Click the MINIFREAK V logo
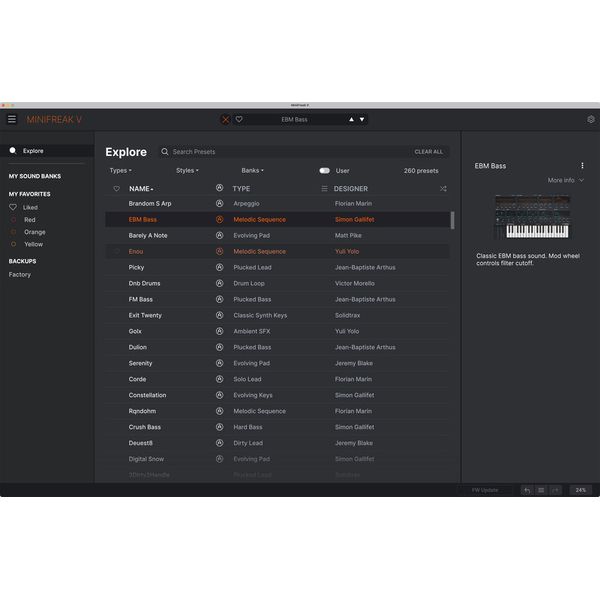Image resolution: width=600 pixels, height=600 pixels. [54, 120]
